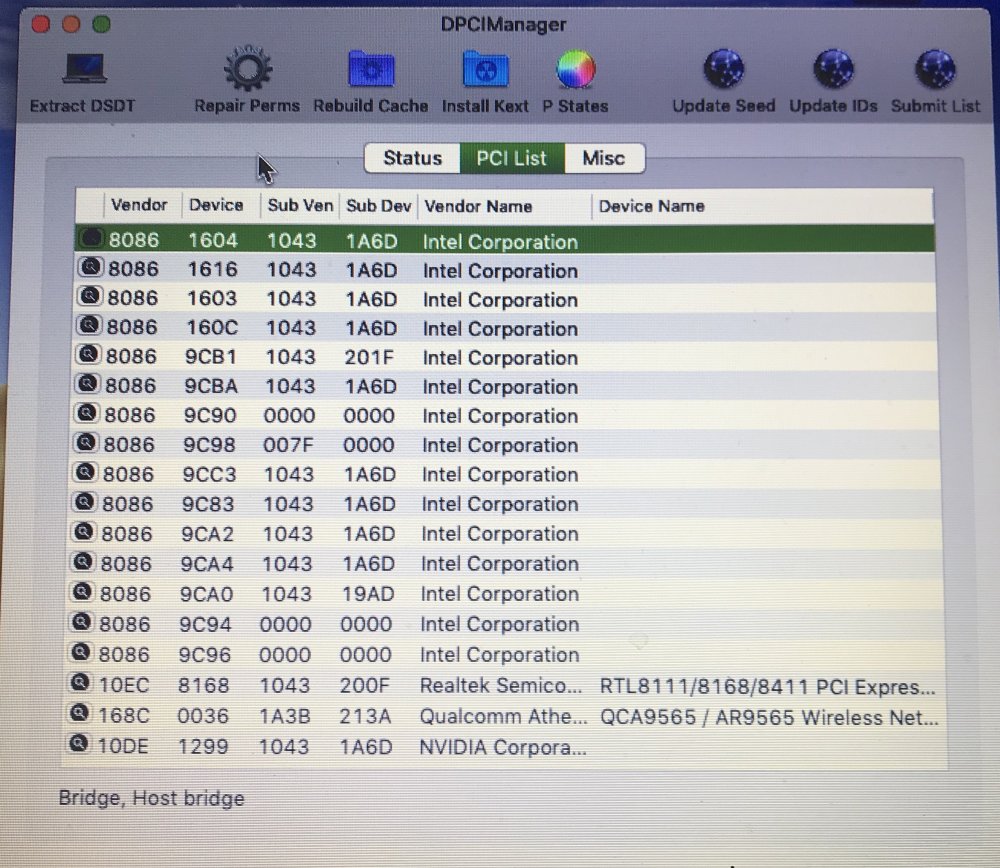The width and height of the screenshot is (1000, 868).
Task: Click the lookup icon for device 9C90
Action: pyautogui.click(x=87, y=413)
